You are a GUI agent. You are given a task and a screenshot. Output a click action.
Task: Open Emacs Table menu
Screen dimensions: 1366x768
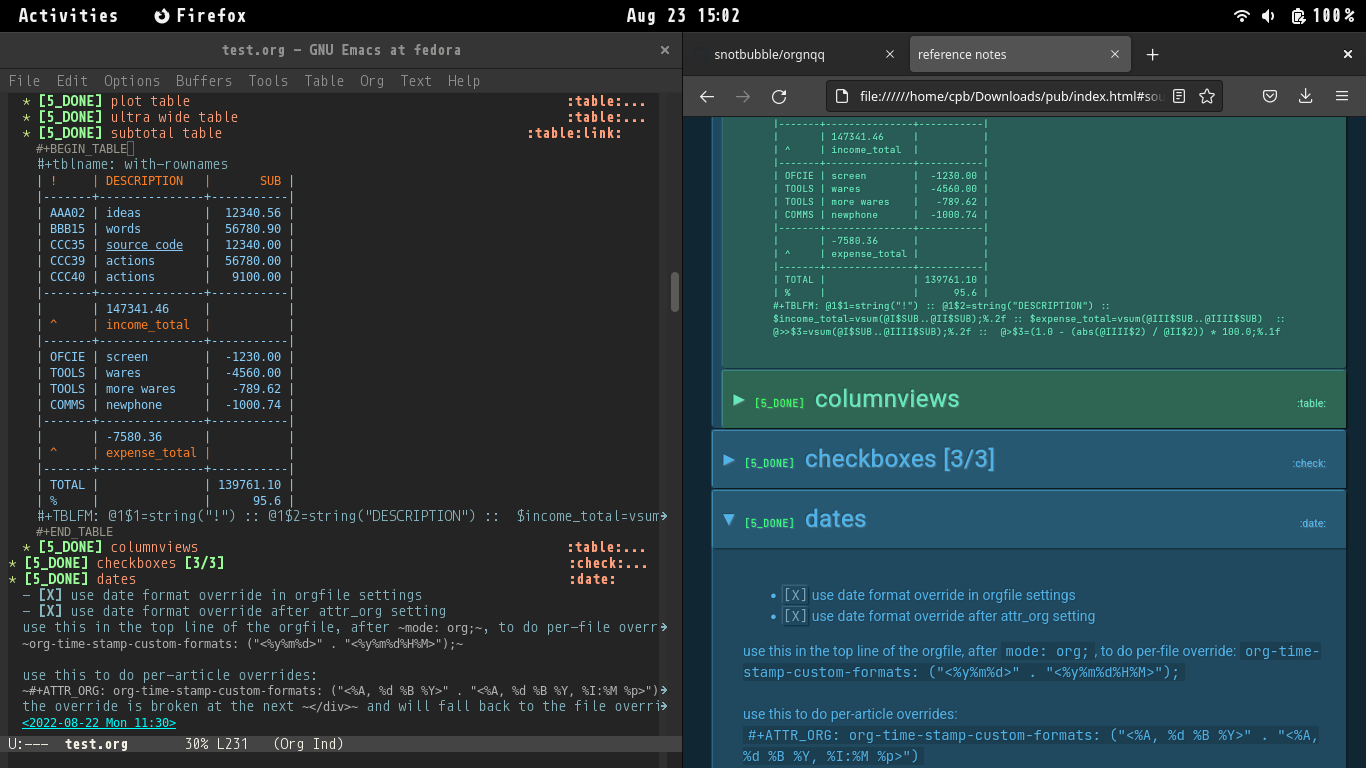pos(324,81)
